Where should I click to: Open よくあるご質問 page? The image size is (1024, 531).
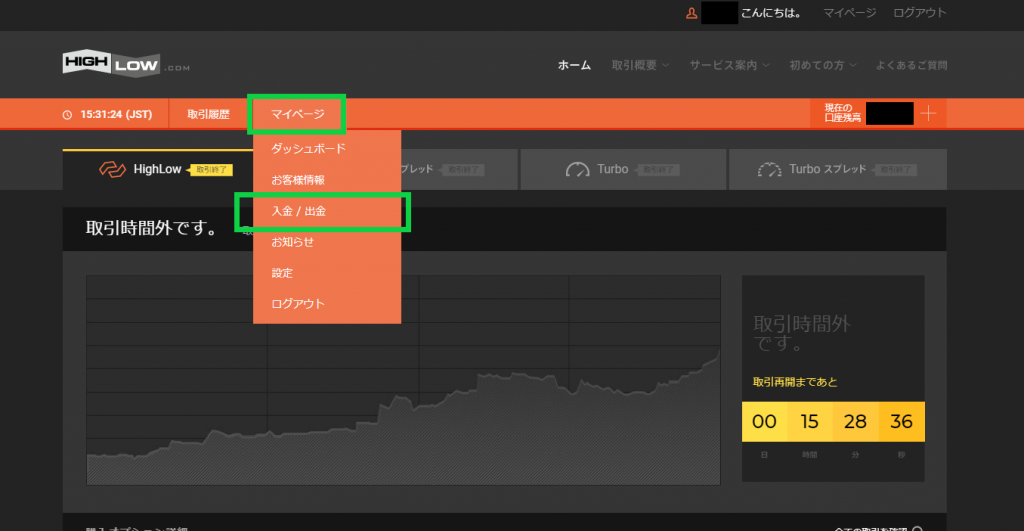tap(911, 65)
